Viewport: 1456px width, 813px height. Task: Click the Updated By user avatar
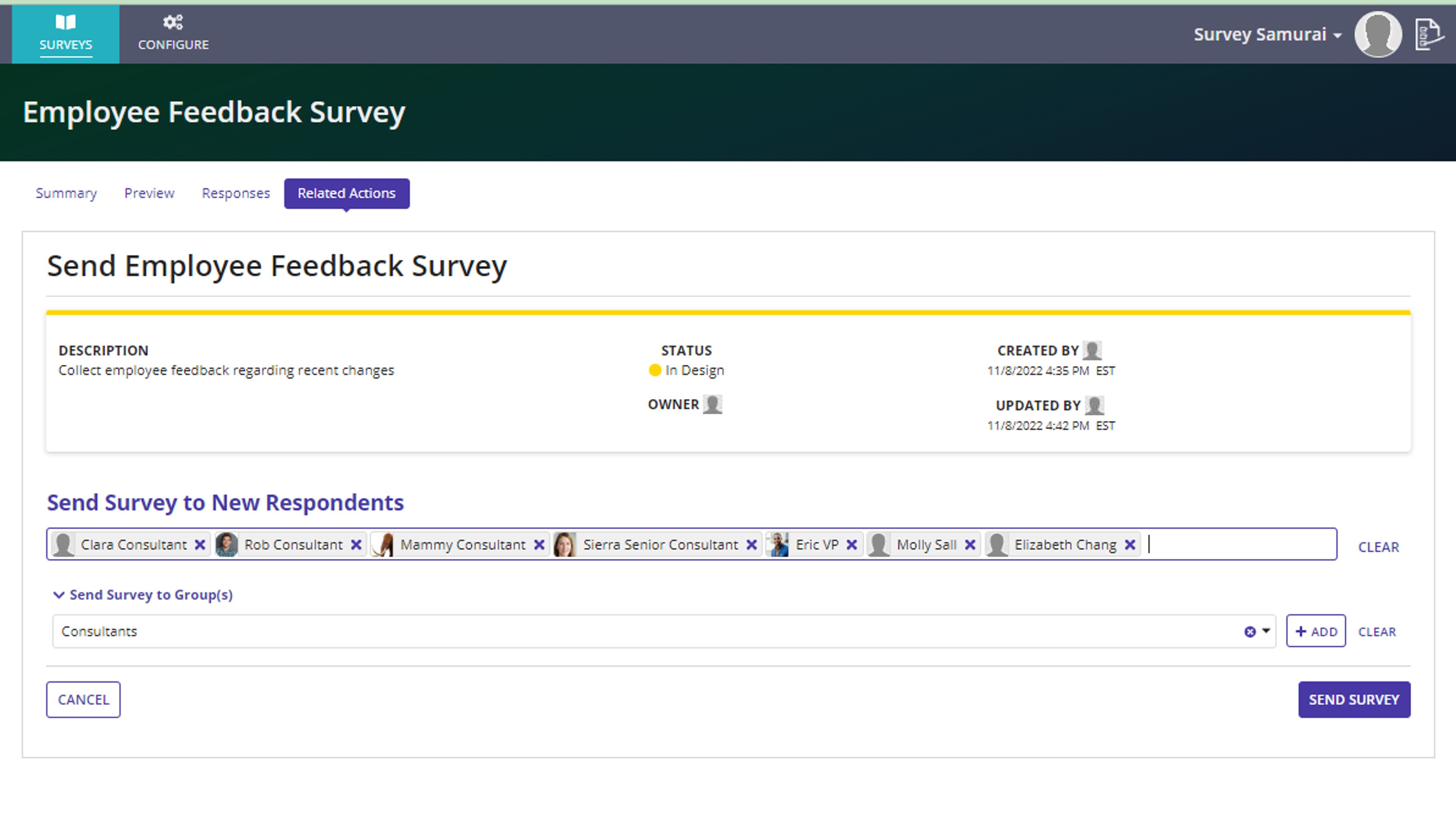pos(1094,405)
